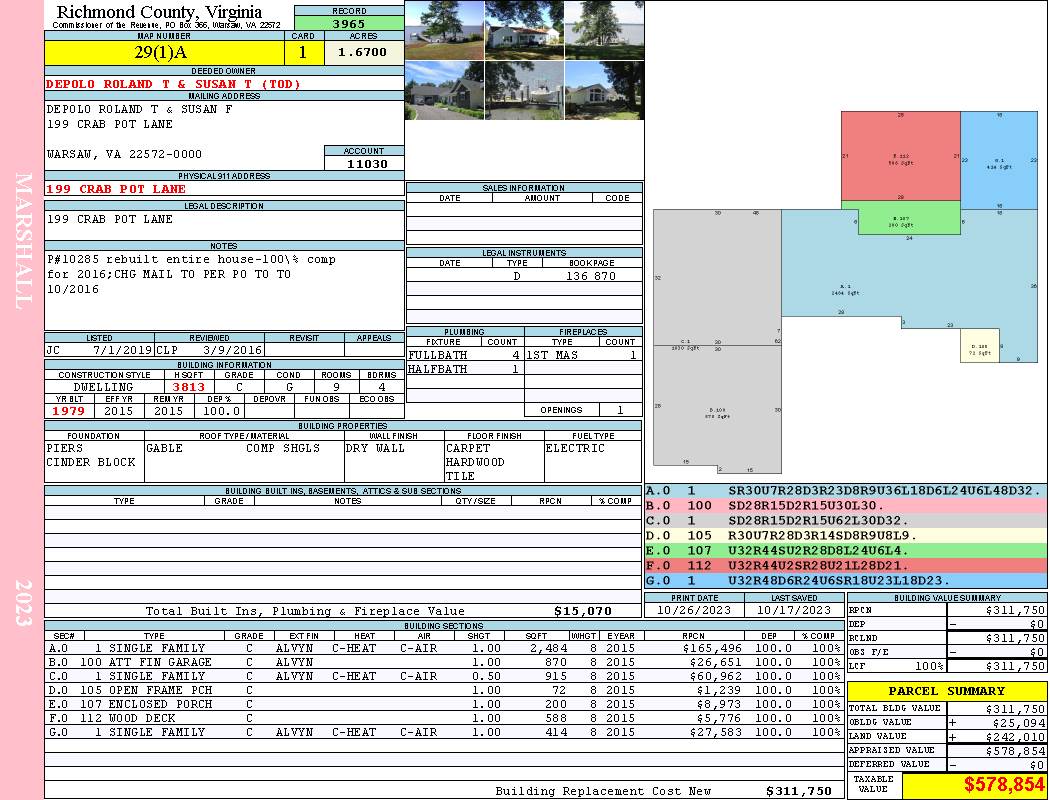Click the 1ST MAS fireplace type
This screenshot has width=1050, height=800.
[552, 355]
